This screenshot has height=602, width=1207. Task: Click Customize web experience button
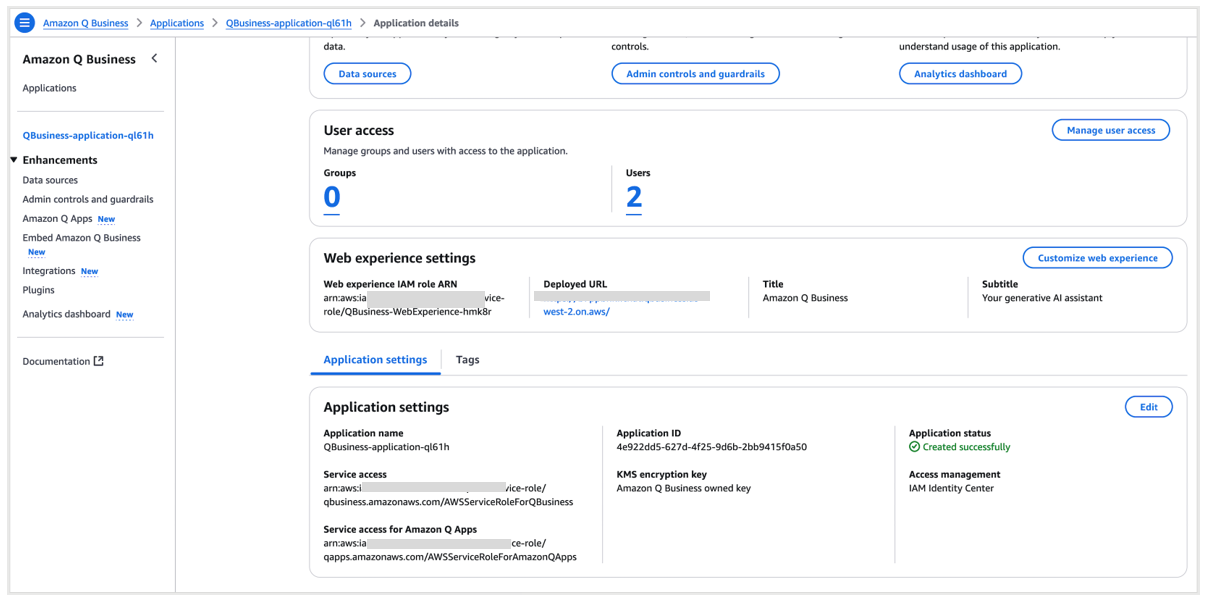pos(1097,258)
